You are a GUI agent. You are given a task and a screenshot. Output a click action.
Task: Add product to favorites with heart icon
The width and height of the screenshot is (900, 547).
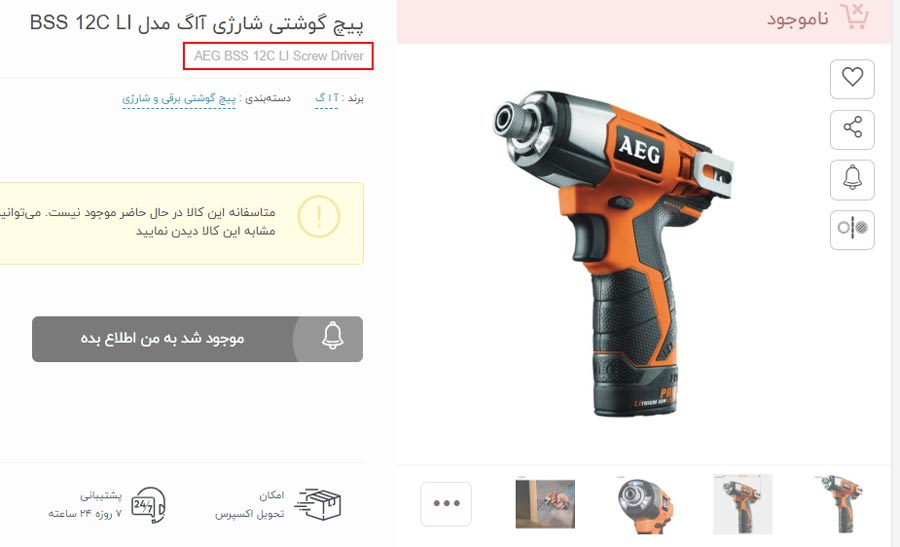click(x=852, y=79)
